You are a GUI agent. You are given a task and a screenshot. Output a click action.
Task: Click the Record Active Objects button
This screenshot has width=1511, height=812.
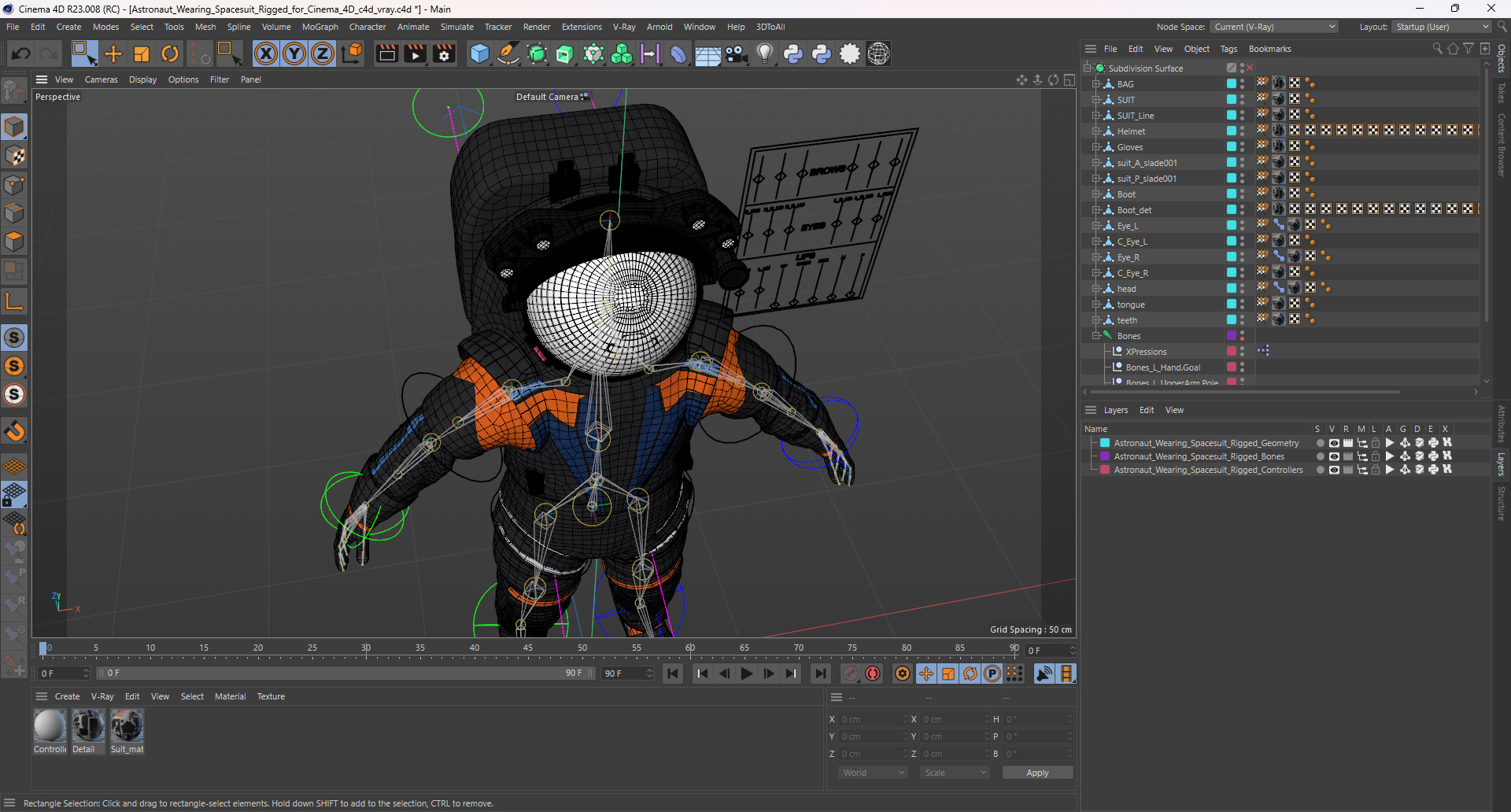click(851, 674)
